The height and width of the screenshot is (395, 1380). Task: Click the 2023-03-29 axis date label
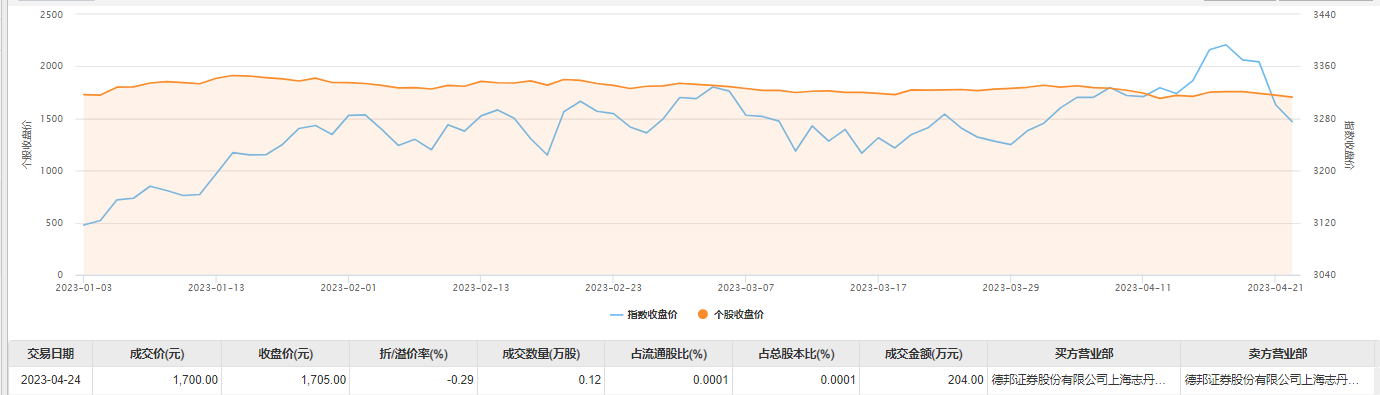click(x=1011, y=287)
